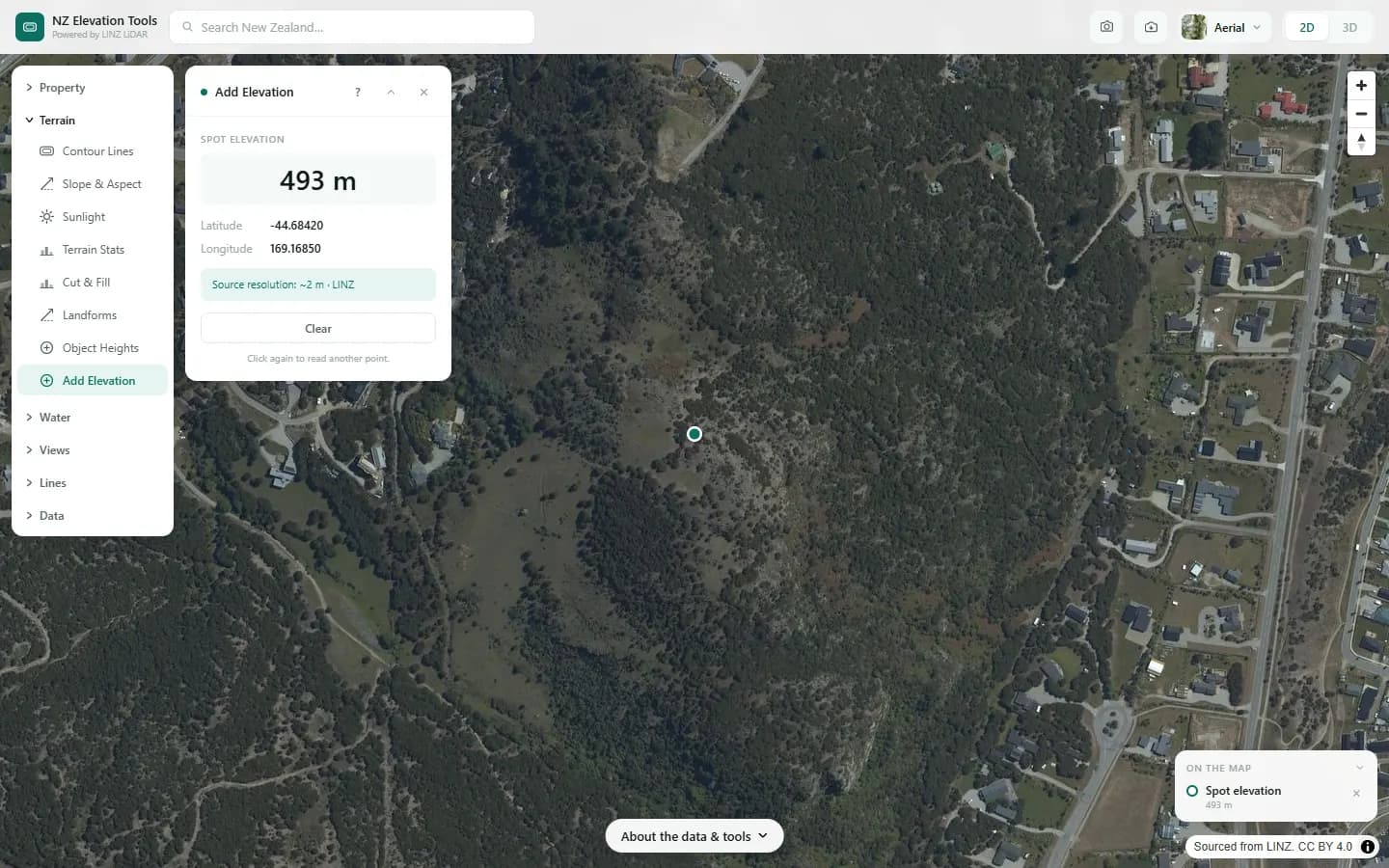This screenshot has width=1389, height=868.
Task: Expand the Water section
Action: click(x=93, y=418)
